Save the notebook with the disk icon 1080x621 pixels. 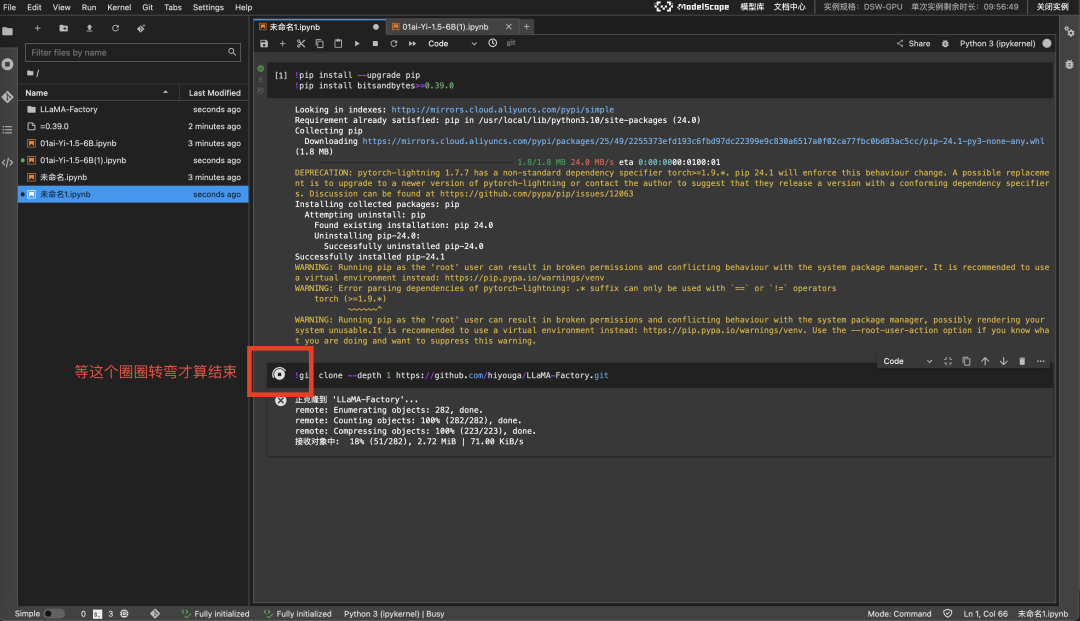tap(264, 43)
